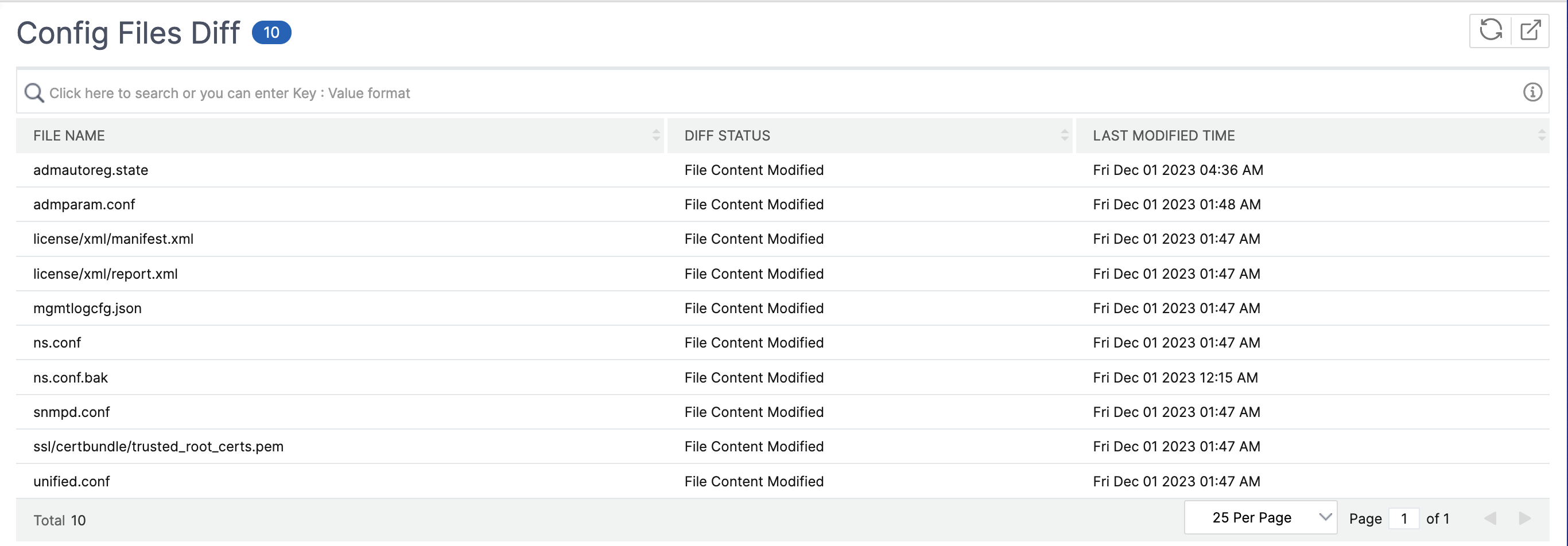Refresh the Config Files Diff list

[x=1491, y=30]
